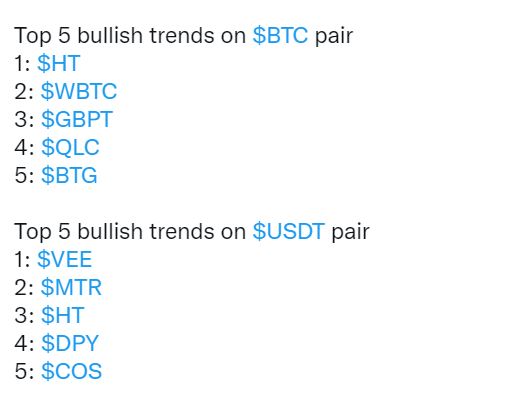Viewport: 526px width, 401px height.
Task: Click the rank number before $DPY
Action: [24, 343]
